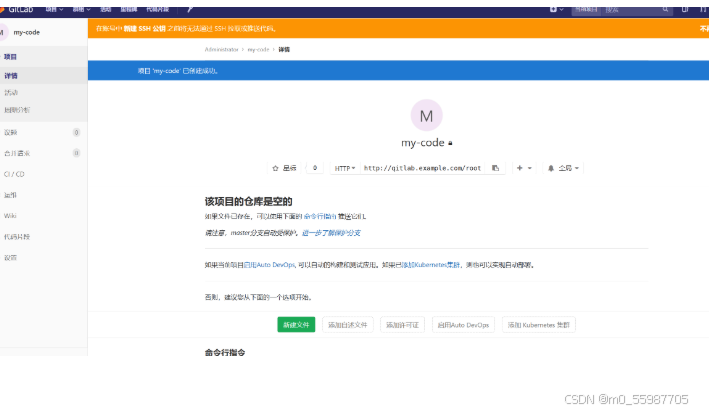The height and width of the screenshot is (412, 709).
Task: Click the star count 0 badge
Action: [315, 168]
